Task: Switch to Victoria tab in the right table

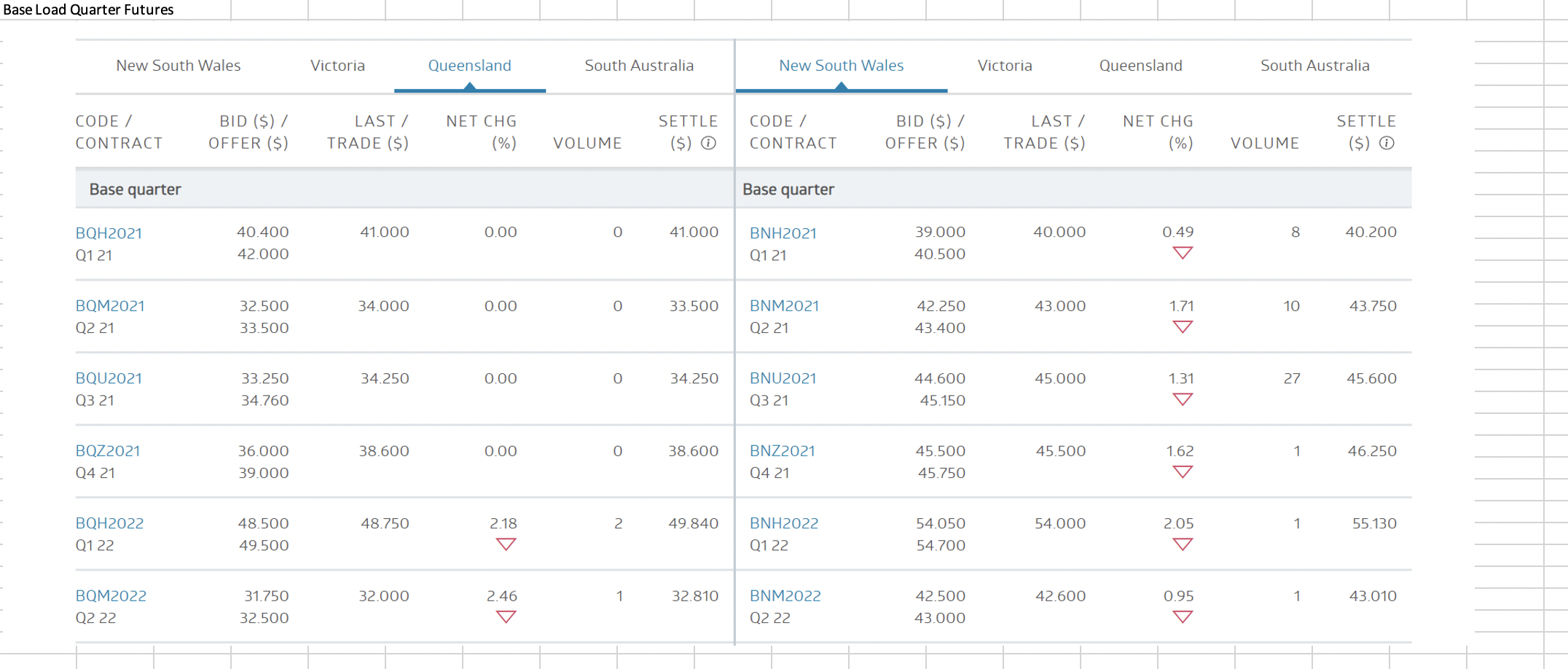Action: tap(1005, 66)
